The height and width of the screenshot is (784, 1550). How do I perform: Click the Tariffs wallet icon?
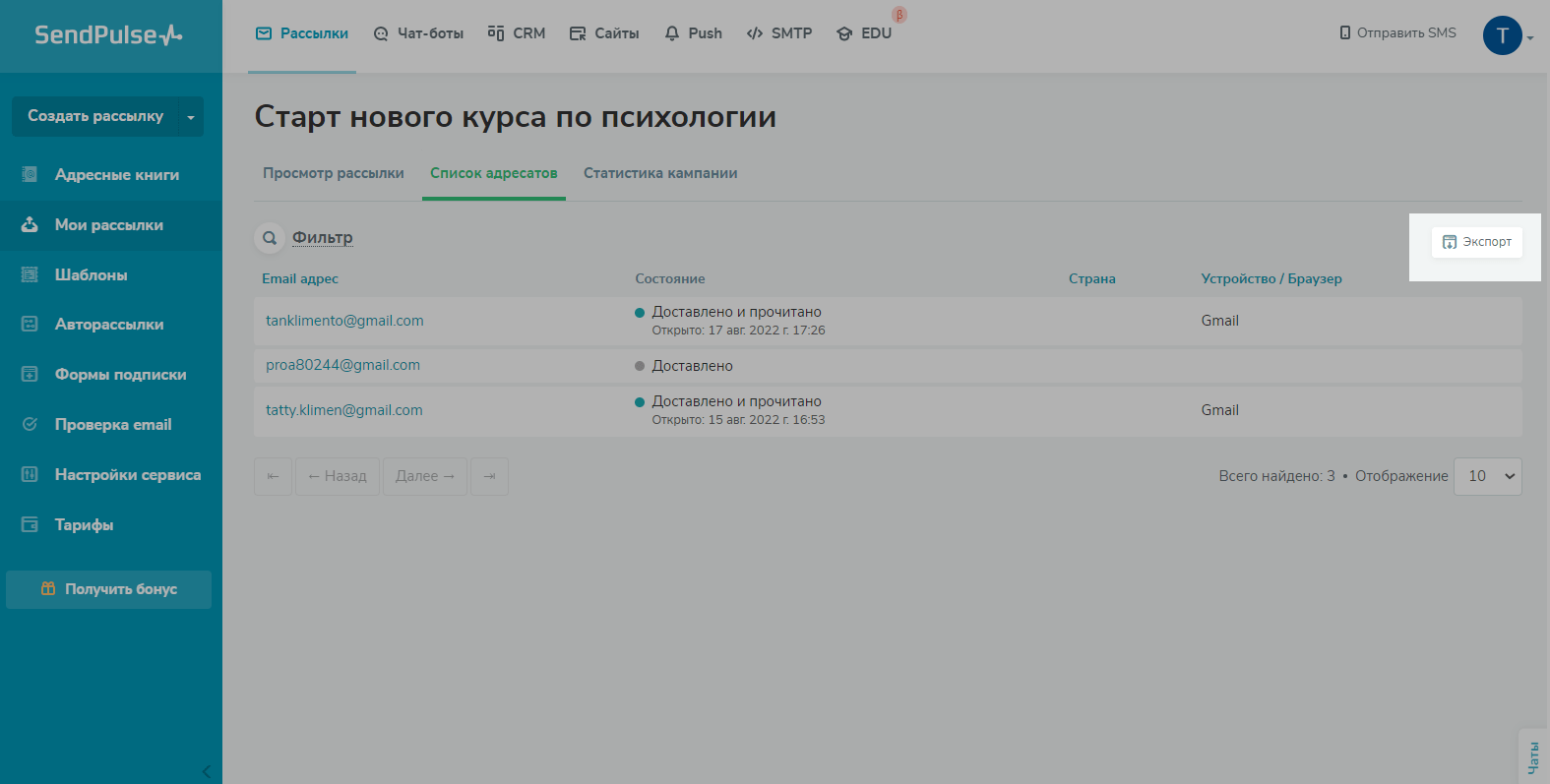[30, 524]
